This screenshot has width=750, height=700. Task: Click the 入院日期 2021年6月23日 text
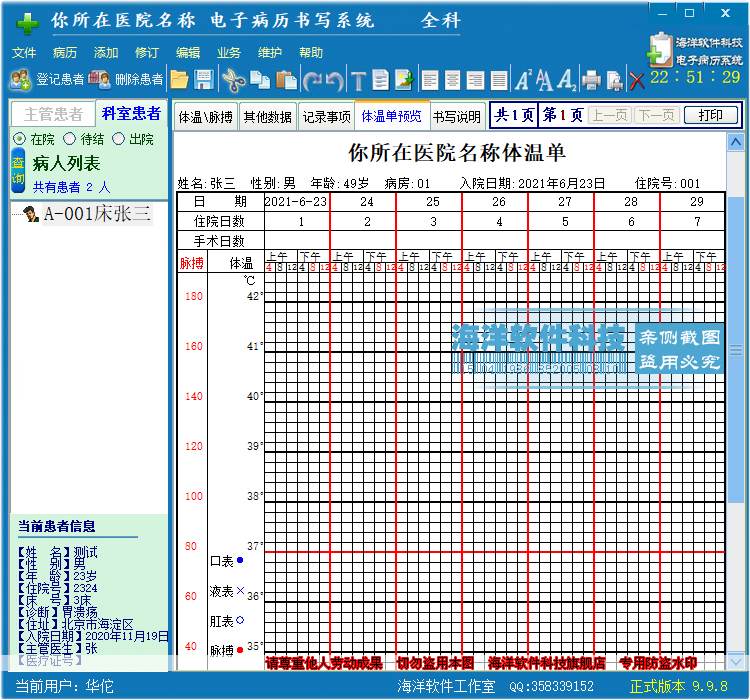[532, 183]
